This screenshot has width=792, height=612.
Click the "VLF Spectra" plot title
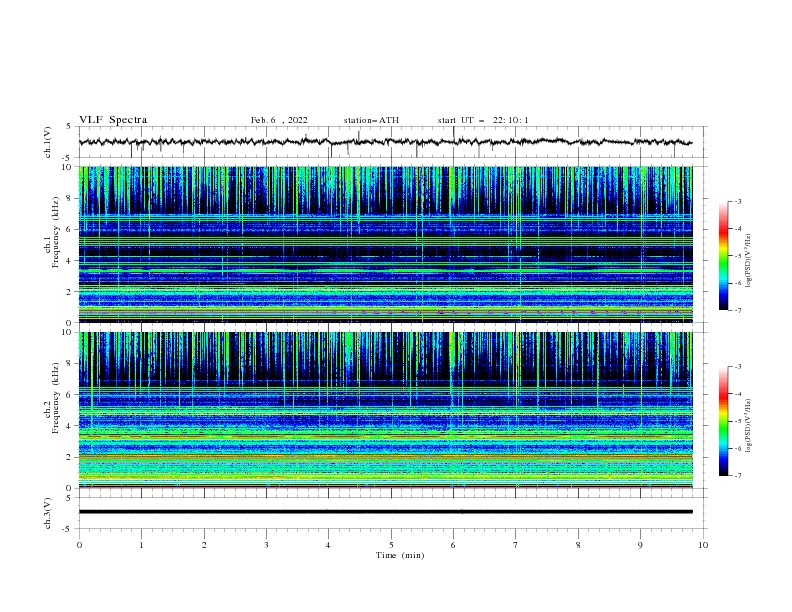click(x=113, y=120)
